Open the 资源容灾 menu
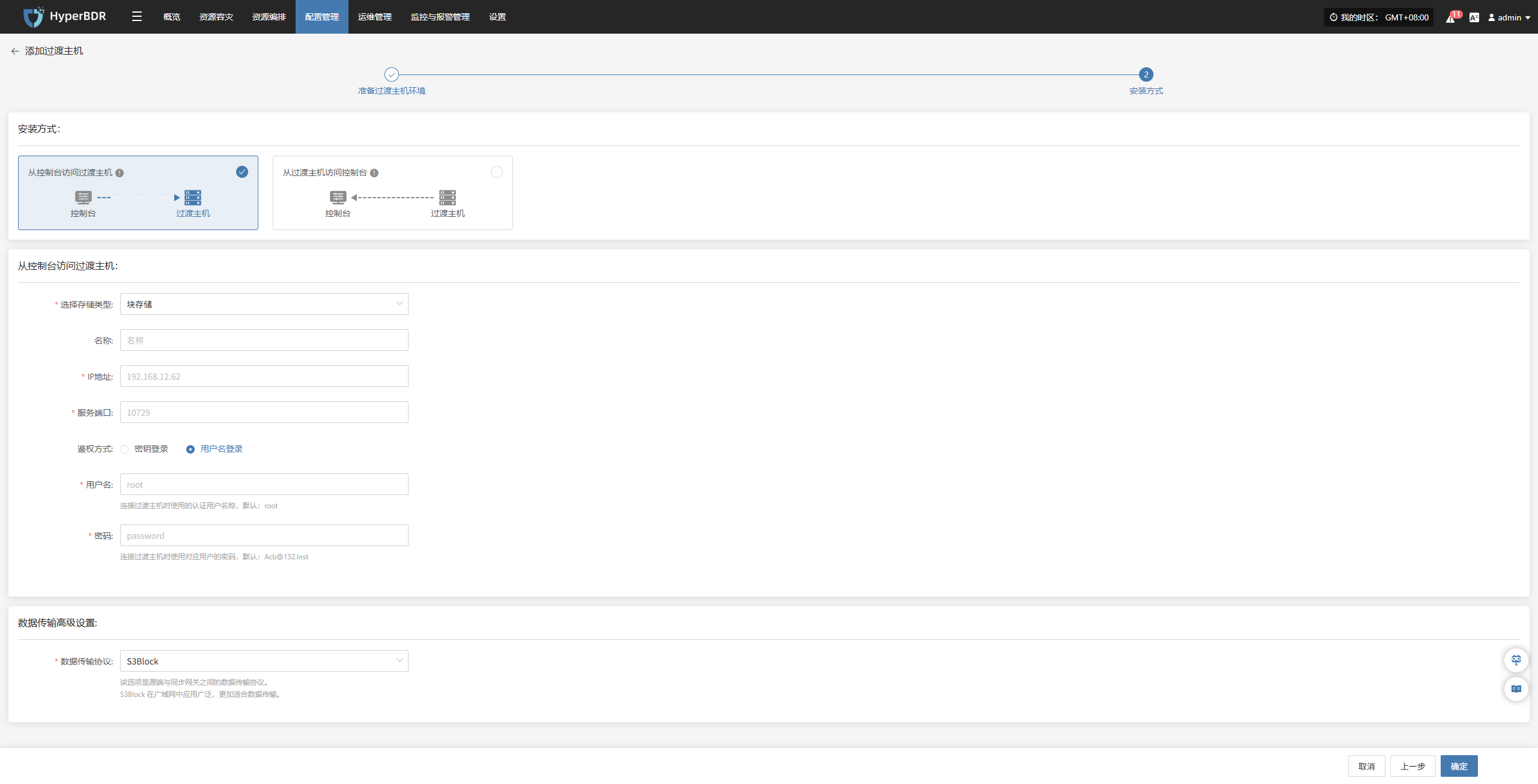Image resolution: width=1538 pixels, height=784 pixels. pos(216,17)
